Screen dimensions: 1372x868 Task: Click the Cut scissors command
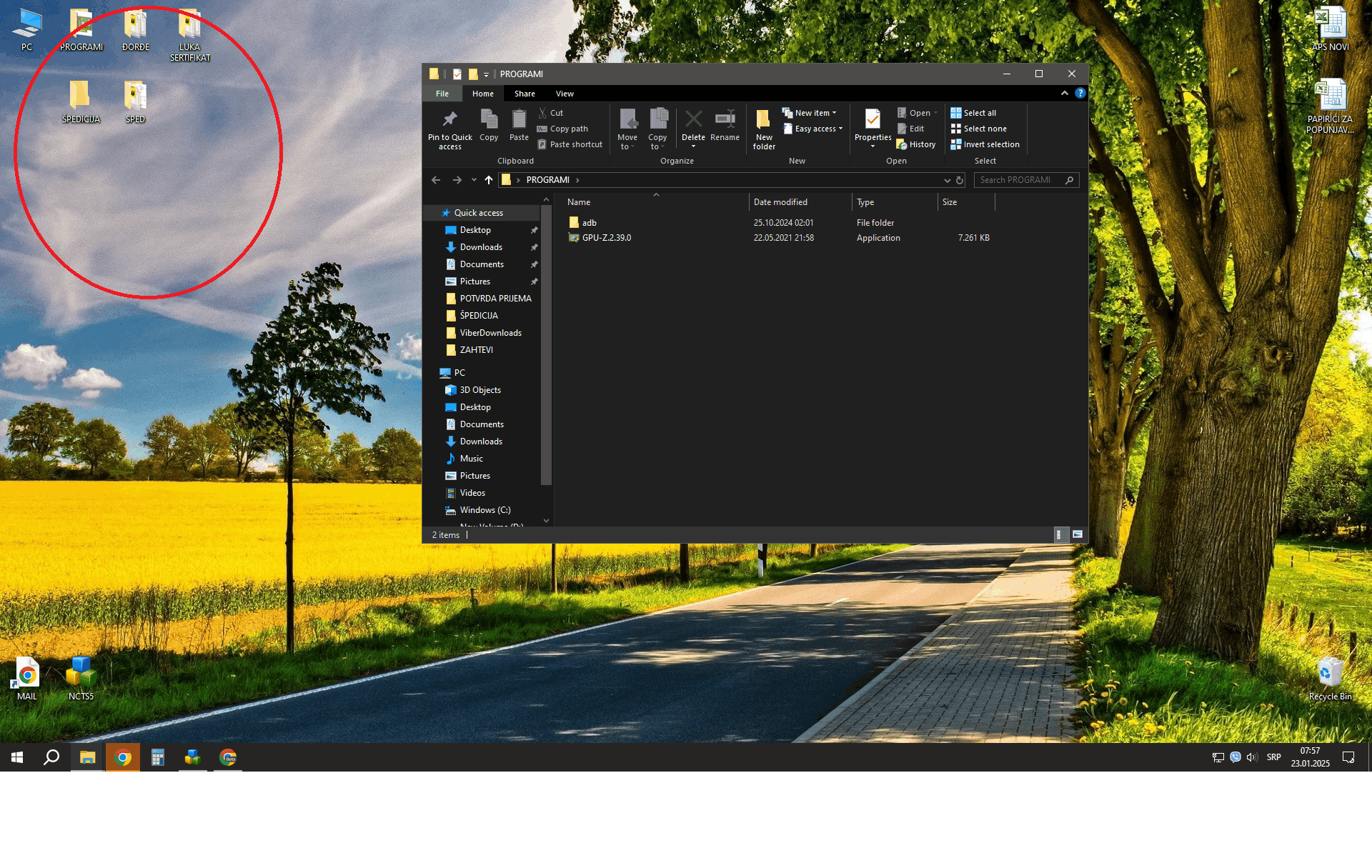point(550,113)
